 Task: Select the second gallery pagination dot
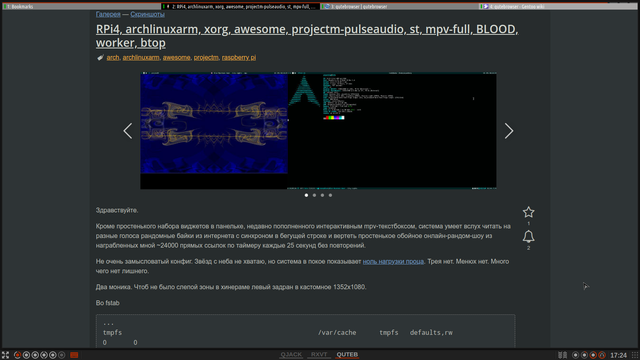coord(314,195)
